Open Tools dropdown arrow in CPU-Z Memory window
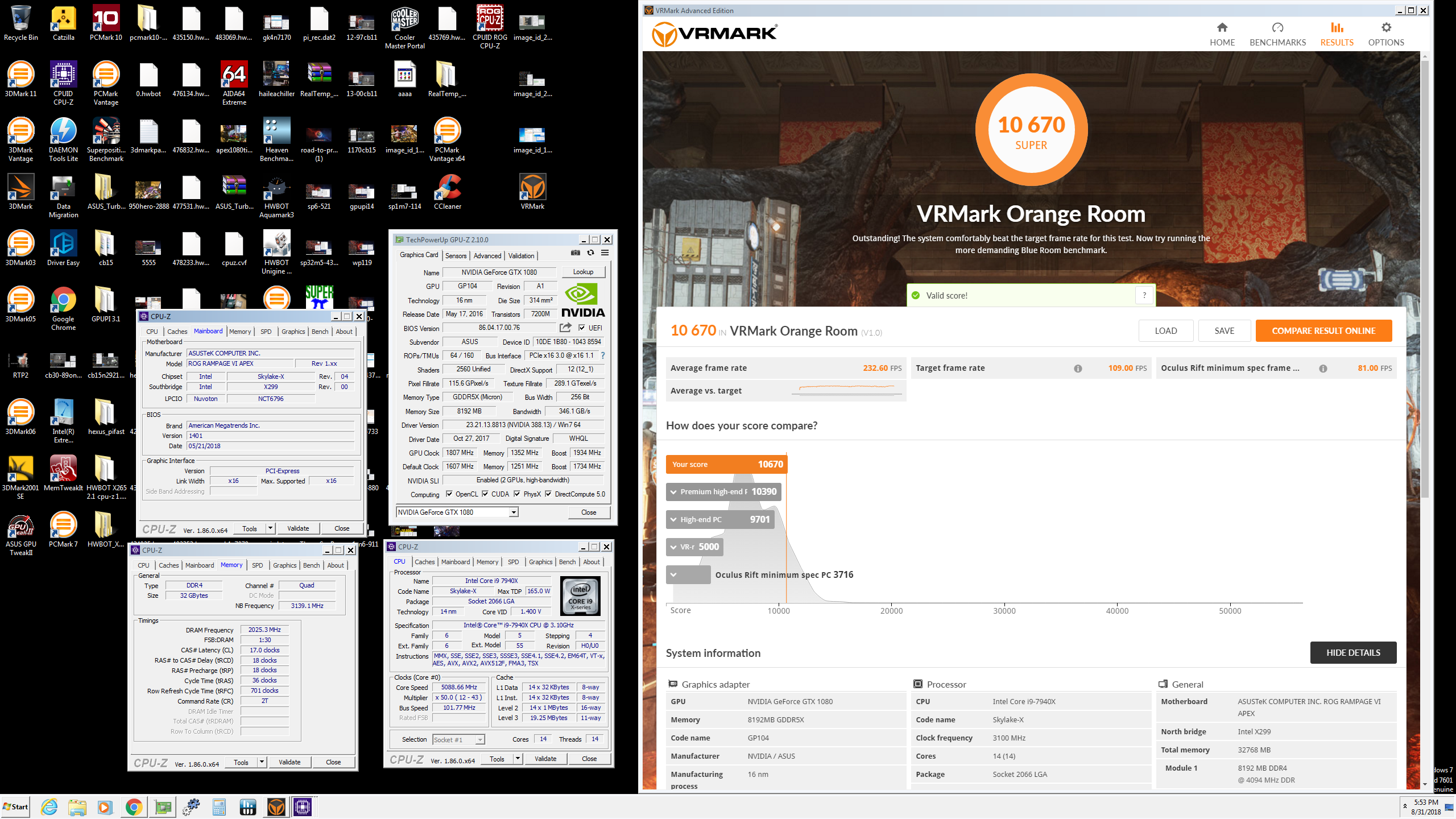 262,762
